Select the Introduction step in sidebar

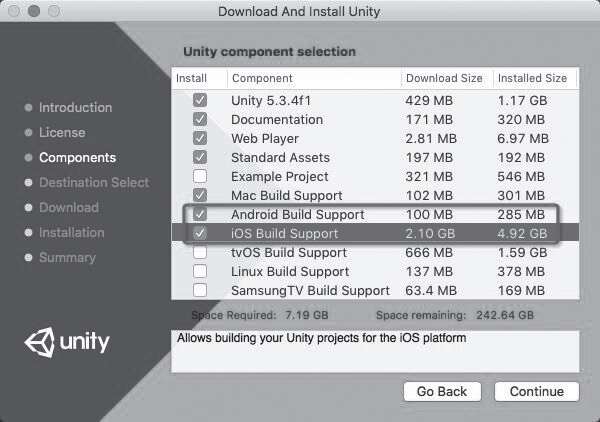coord(75,108)
